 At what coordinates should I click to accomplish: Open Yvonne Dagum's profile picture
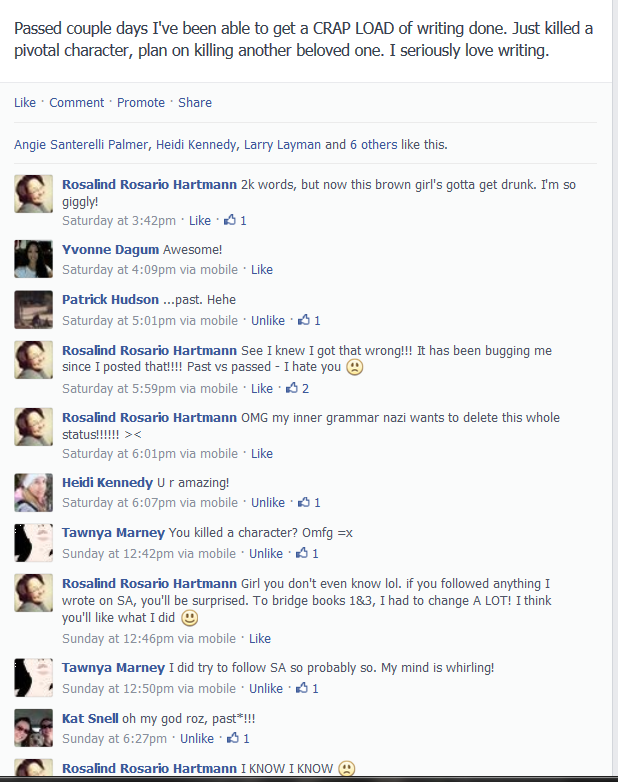point(33,259)
